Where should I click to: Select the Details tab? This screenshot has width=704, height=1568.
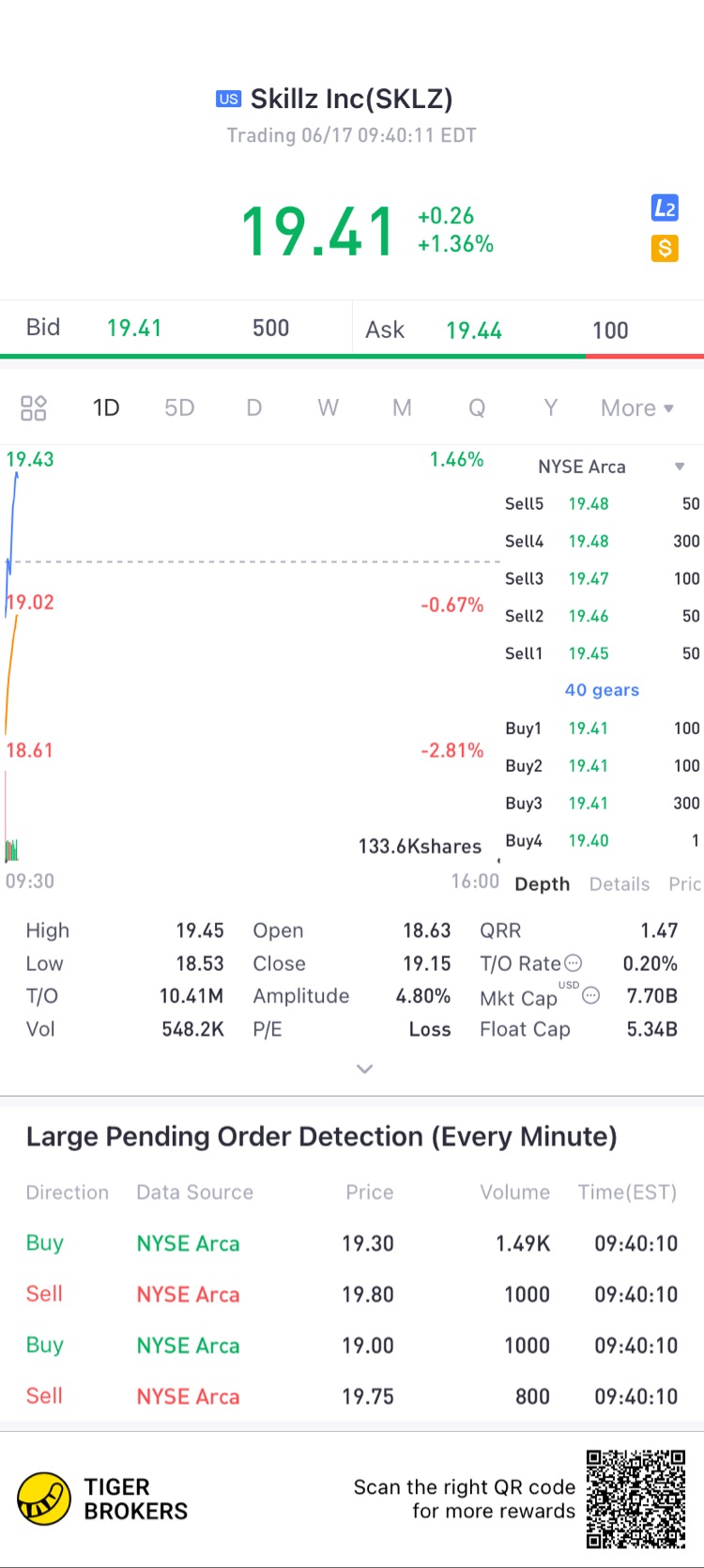click(620, 884)
